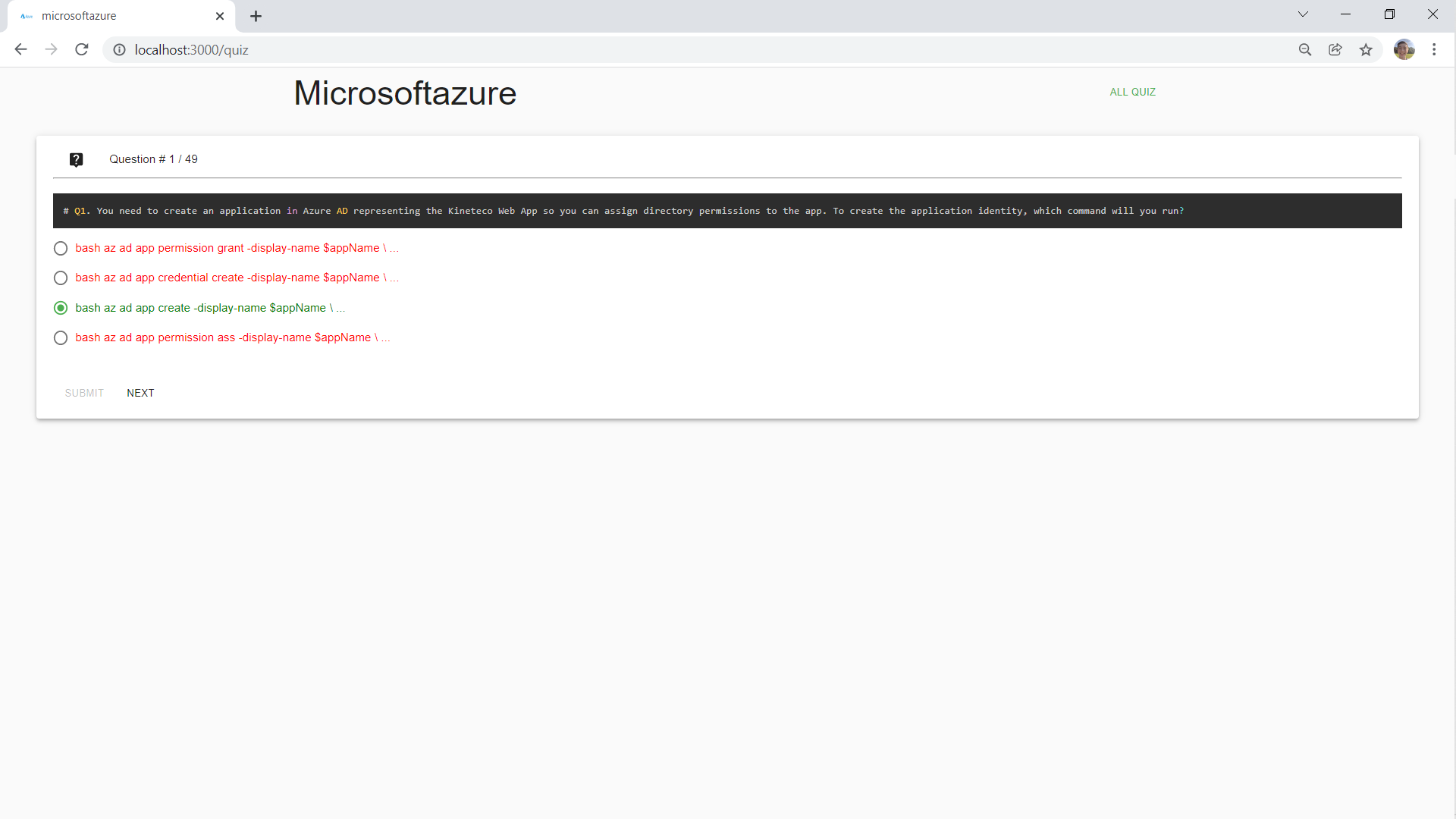
Task: Open the Chrome profile avatar
Action: 1404,50
